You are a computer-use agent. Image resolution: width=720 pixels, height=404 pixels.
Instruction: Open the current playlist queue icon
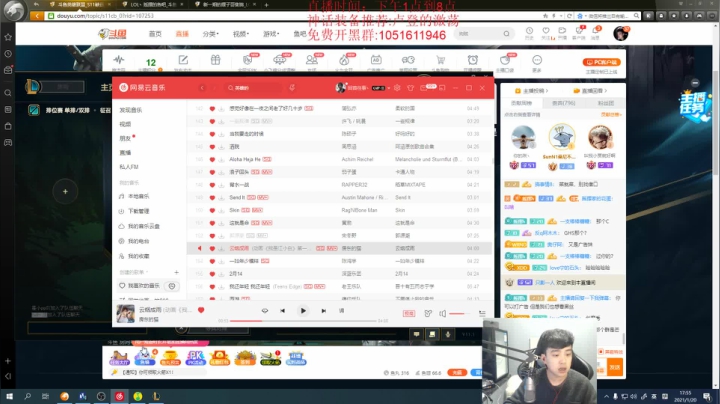tap(482, 313)
